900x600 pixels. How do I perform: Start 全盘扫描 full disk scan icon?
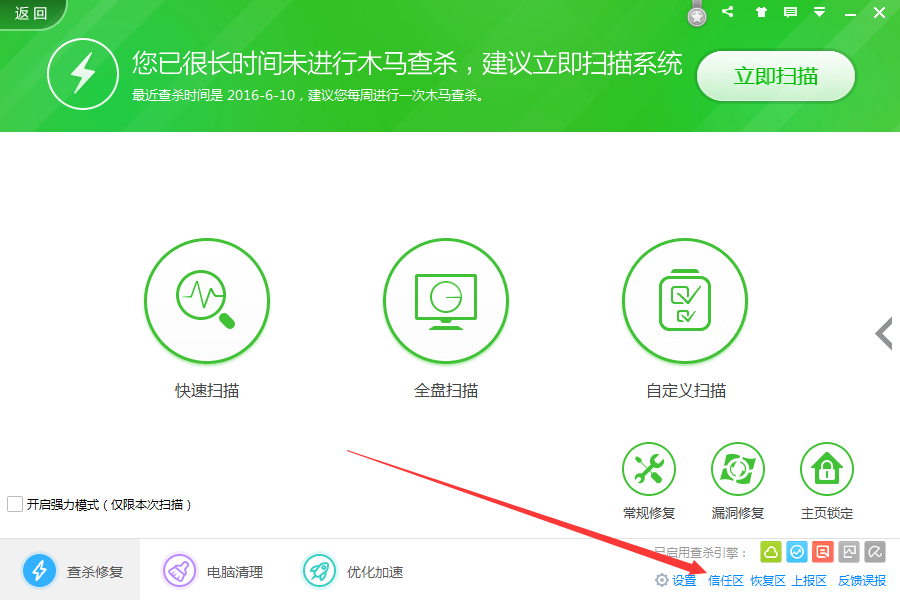point(446,301)
